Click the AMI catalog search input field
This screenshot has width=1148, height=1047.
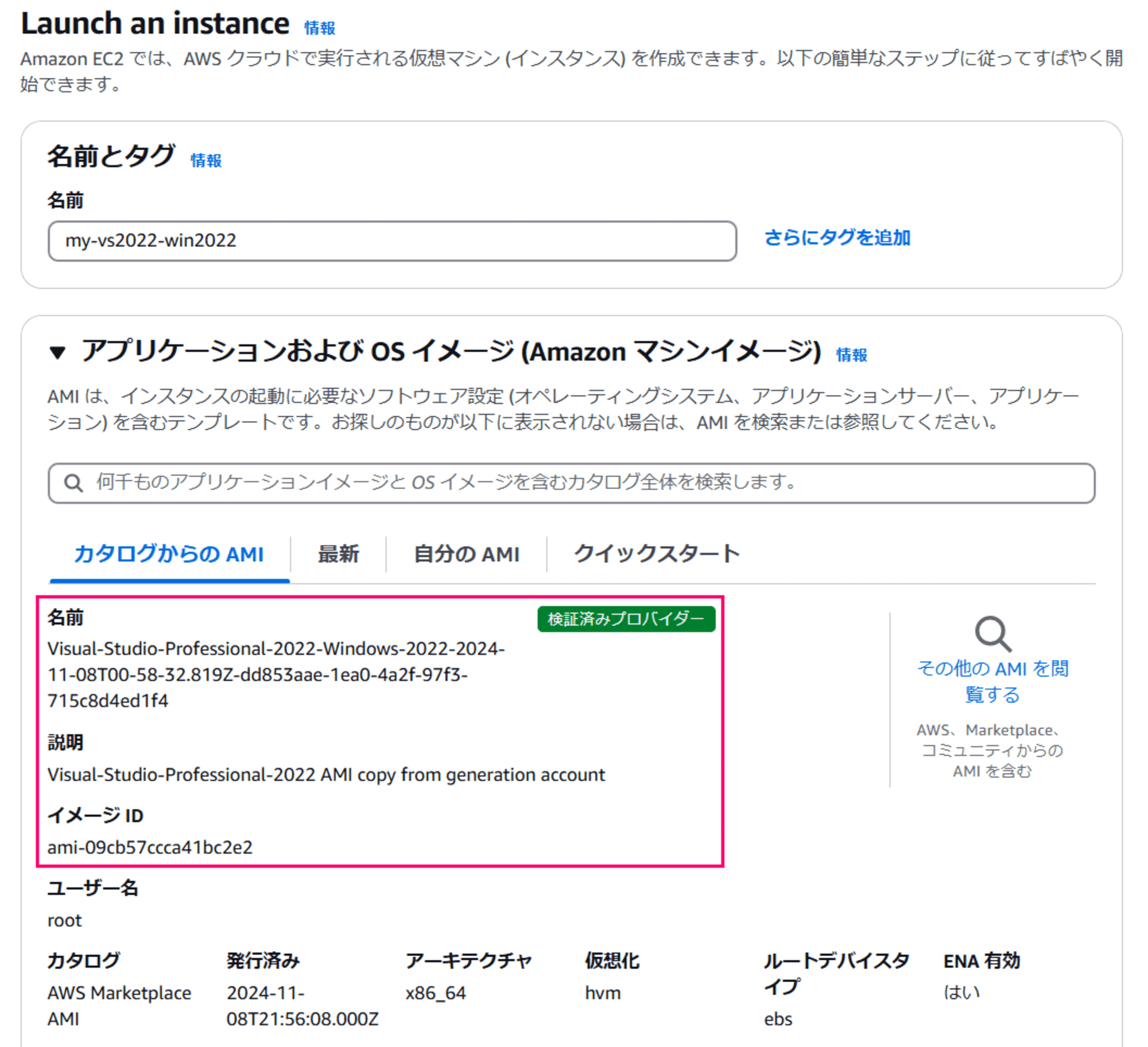click(571, 483)
